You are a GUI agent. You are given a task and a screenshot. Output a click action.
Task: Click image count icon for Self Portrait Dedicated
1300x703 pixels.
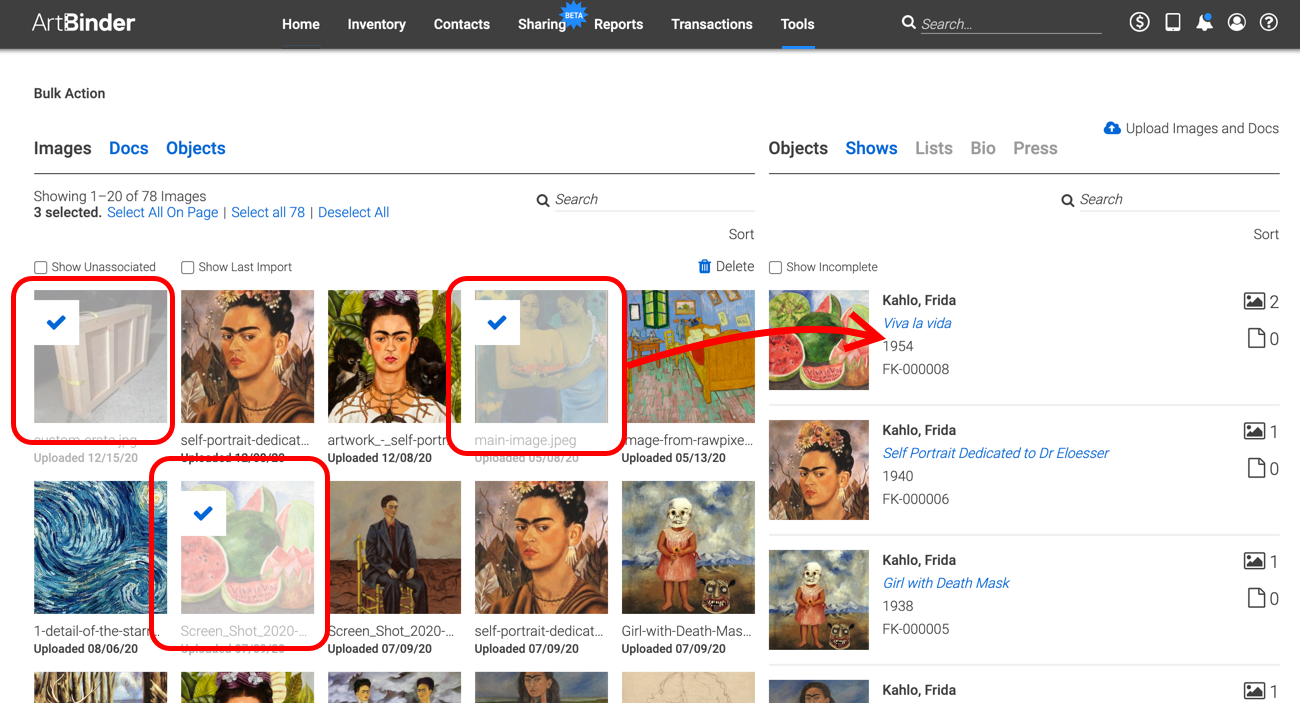[x=1254, y=431]
